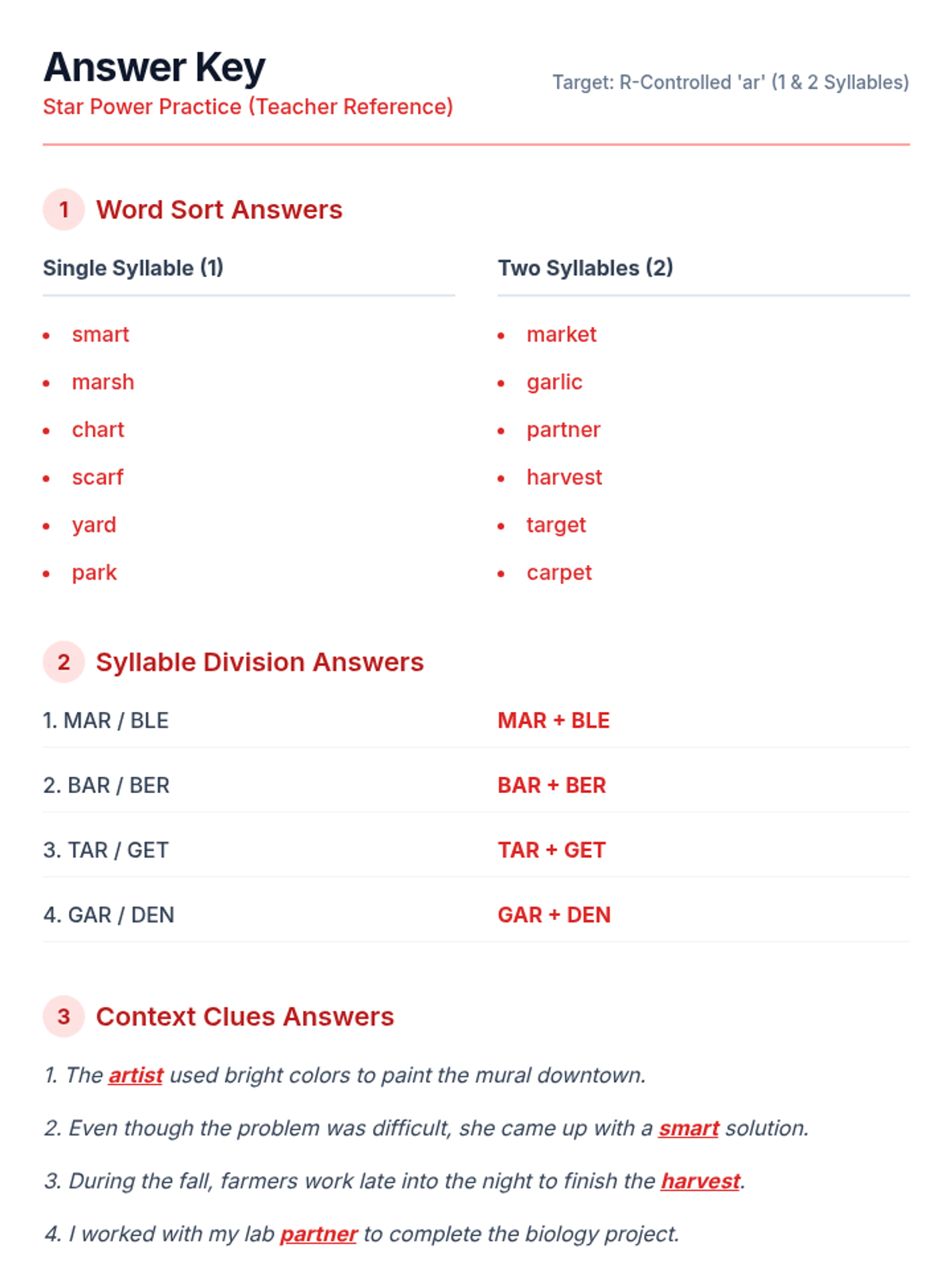Click the Two Syllables column header
The width and height of the screenshot is (952, 1270).
coord(585,268)
